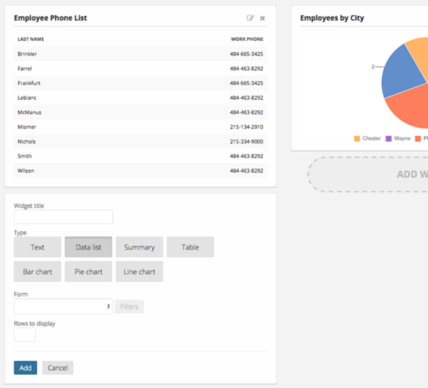Cancel the widget form
Image resolution: width=428 pixels, height=388 pixels.
[x=58, y=368]
